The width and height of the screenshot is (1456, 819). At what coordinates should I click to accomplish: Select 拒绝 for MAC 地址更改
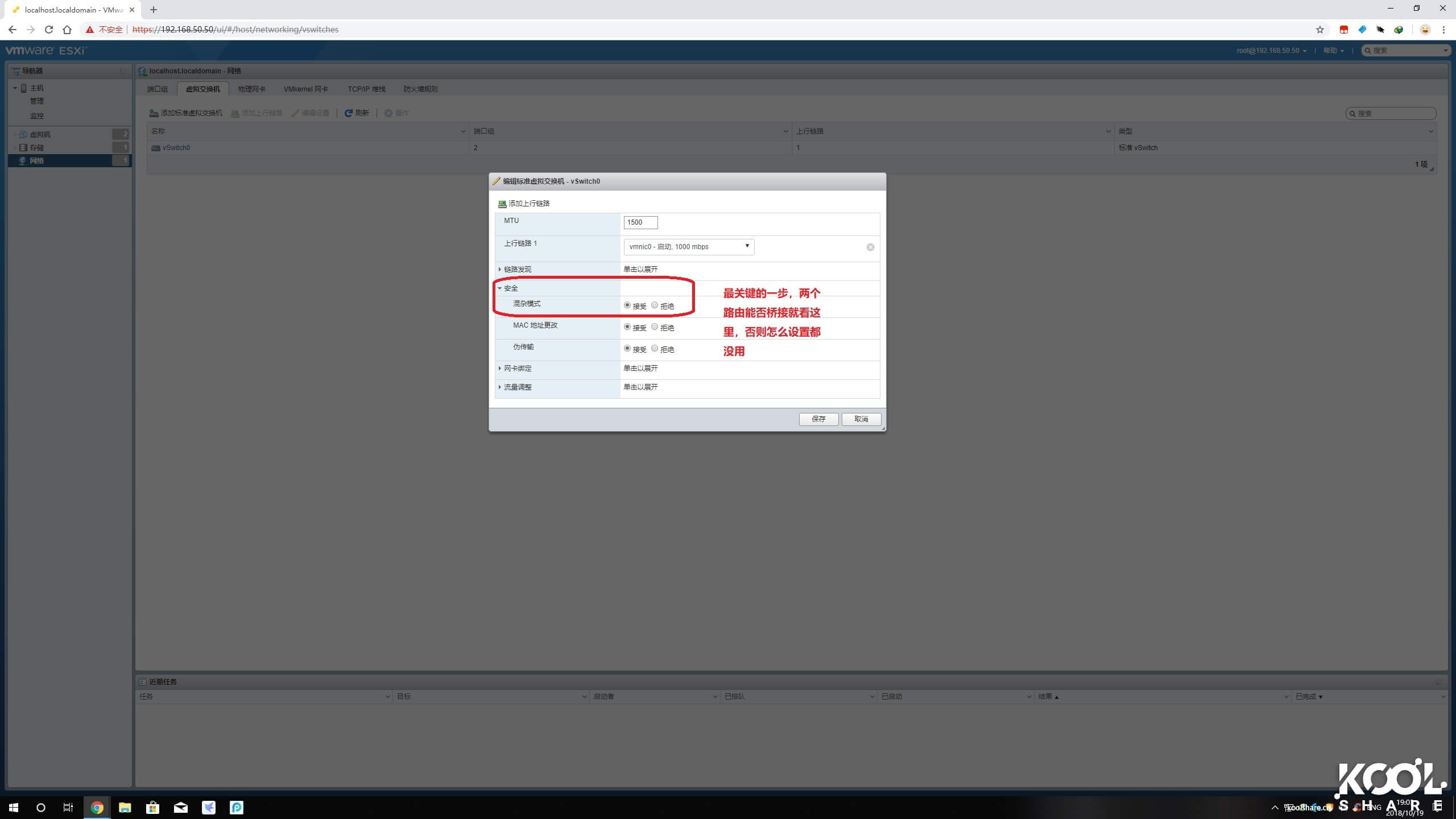(x=654, y=327)
